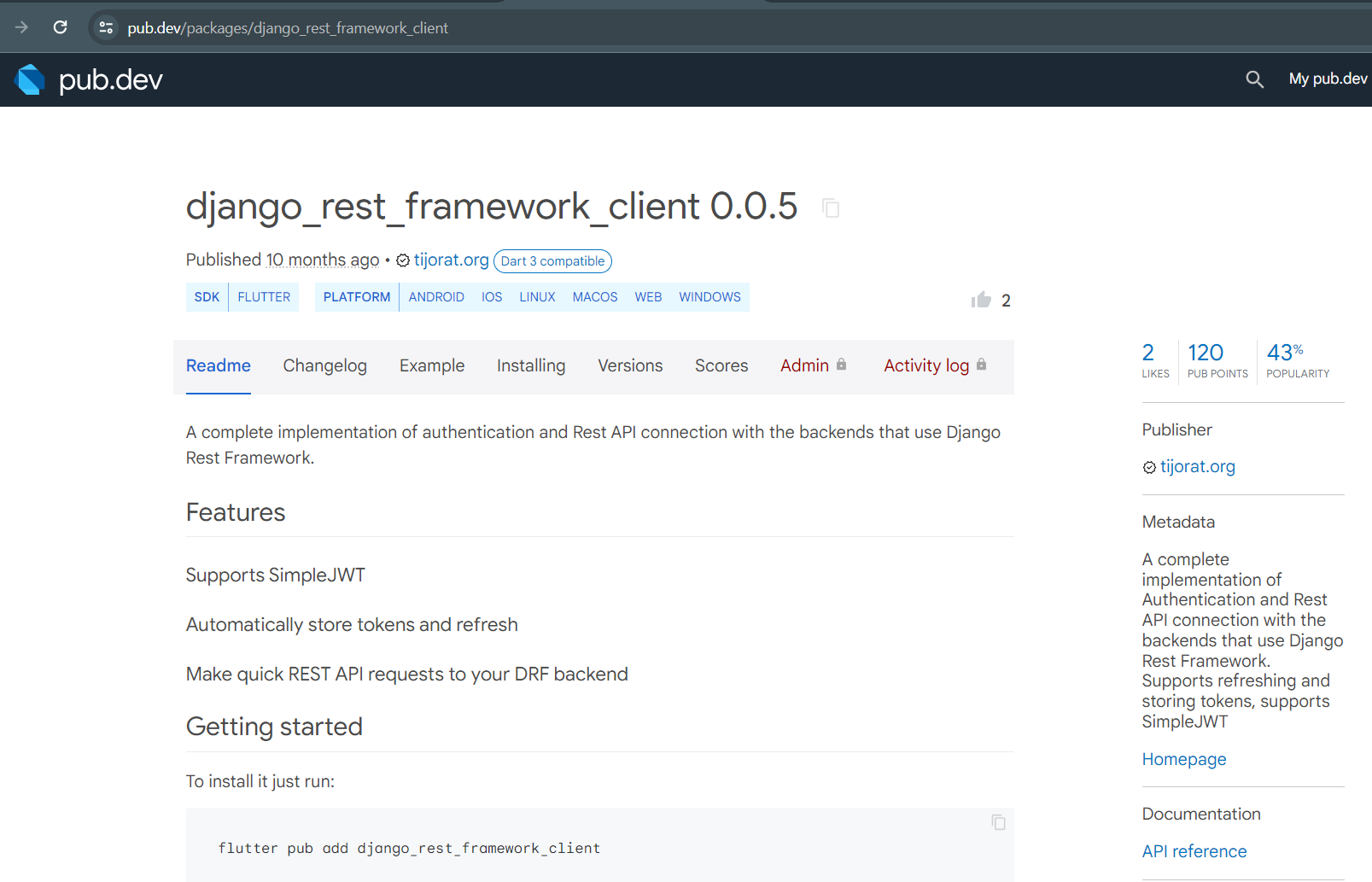The image size is (1372, 882).
Task: Click the Documentation sidebar heading
Action: (x=1201, y=814)
